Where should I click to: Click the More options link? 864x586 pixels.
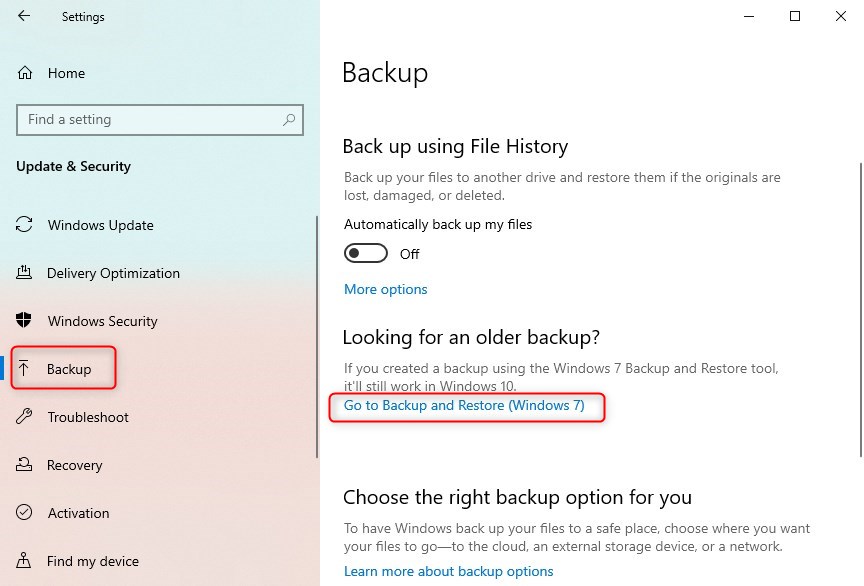(386, 289)
